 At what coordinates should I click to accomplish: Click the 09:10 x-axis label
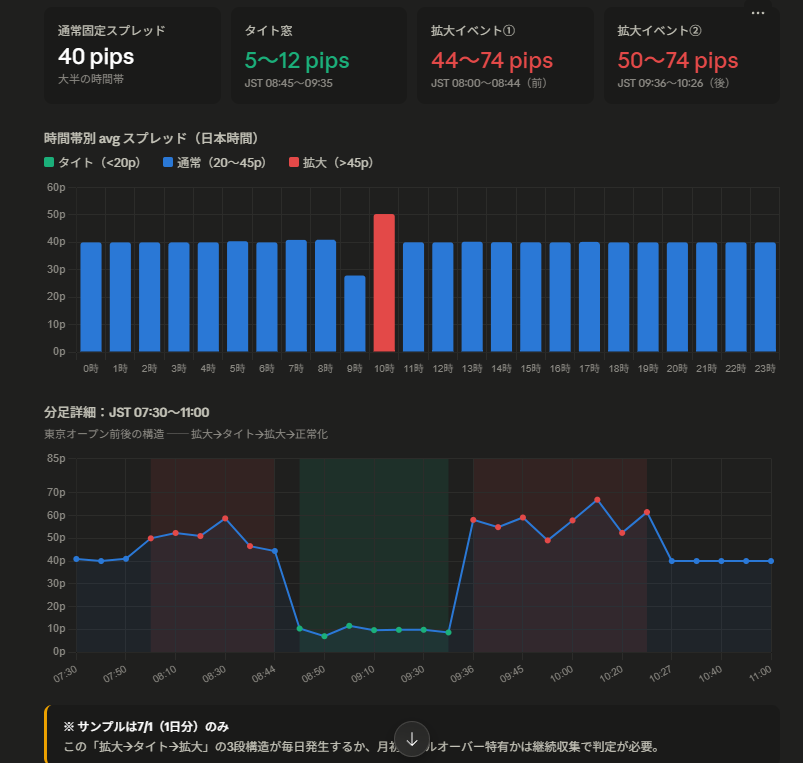pyautogui.click(x=363, y=674)
